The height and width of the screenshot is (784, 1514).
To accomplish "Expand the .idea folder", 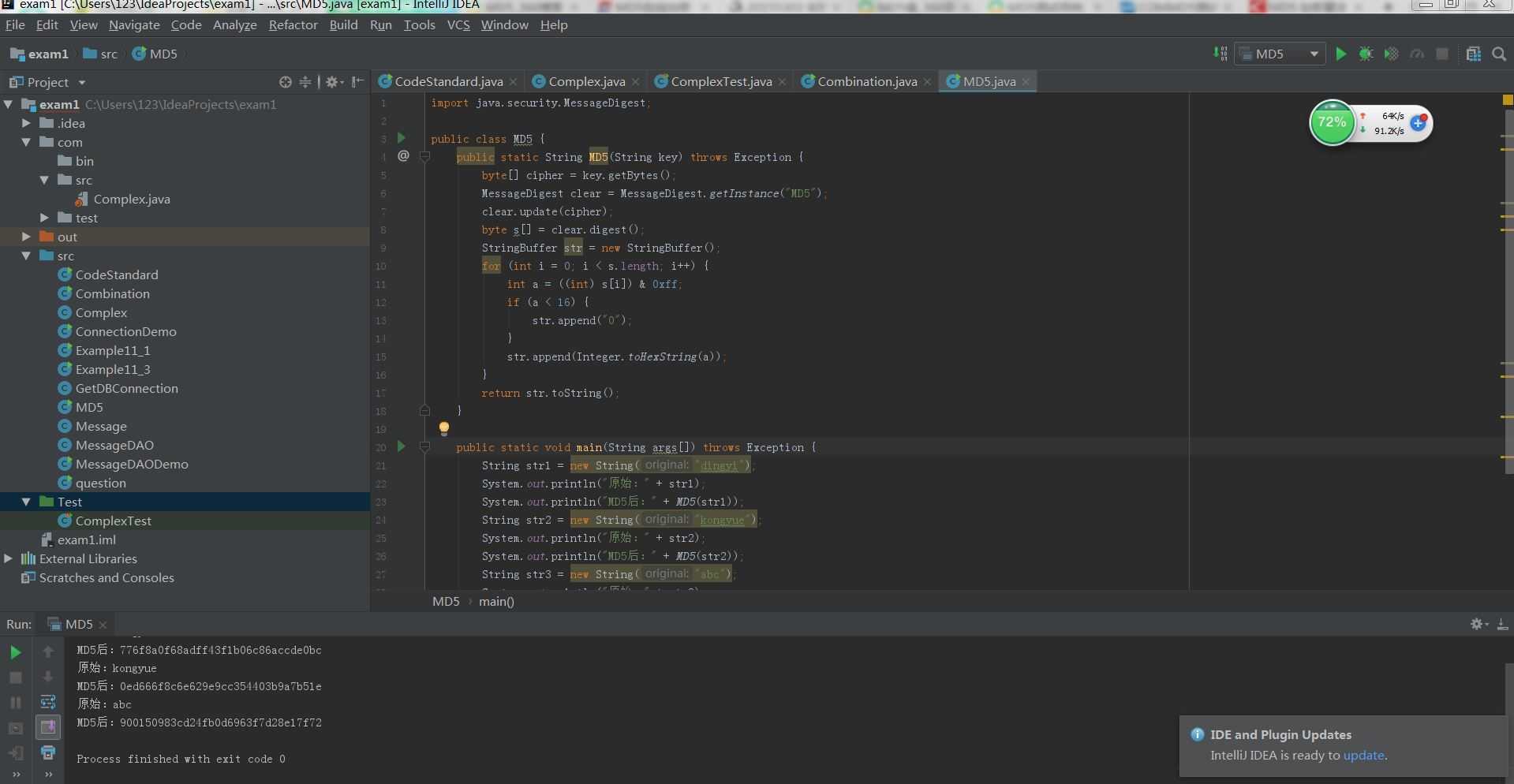I will pyautogui.click(x=26, y=123).
